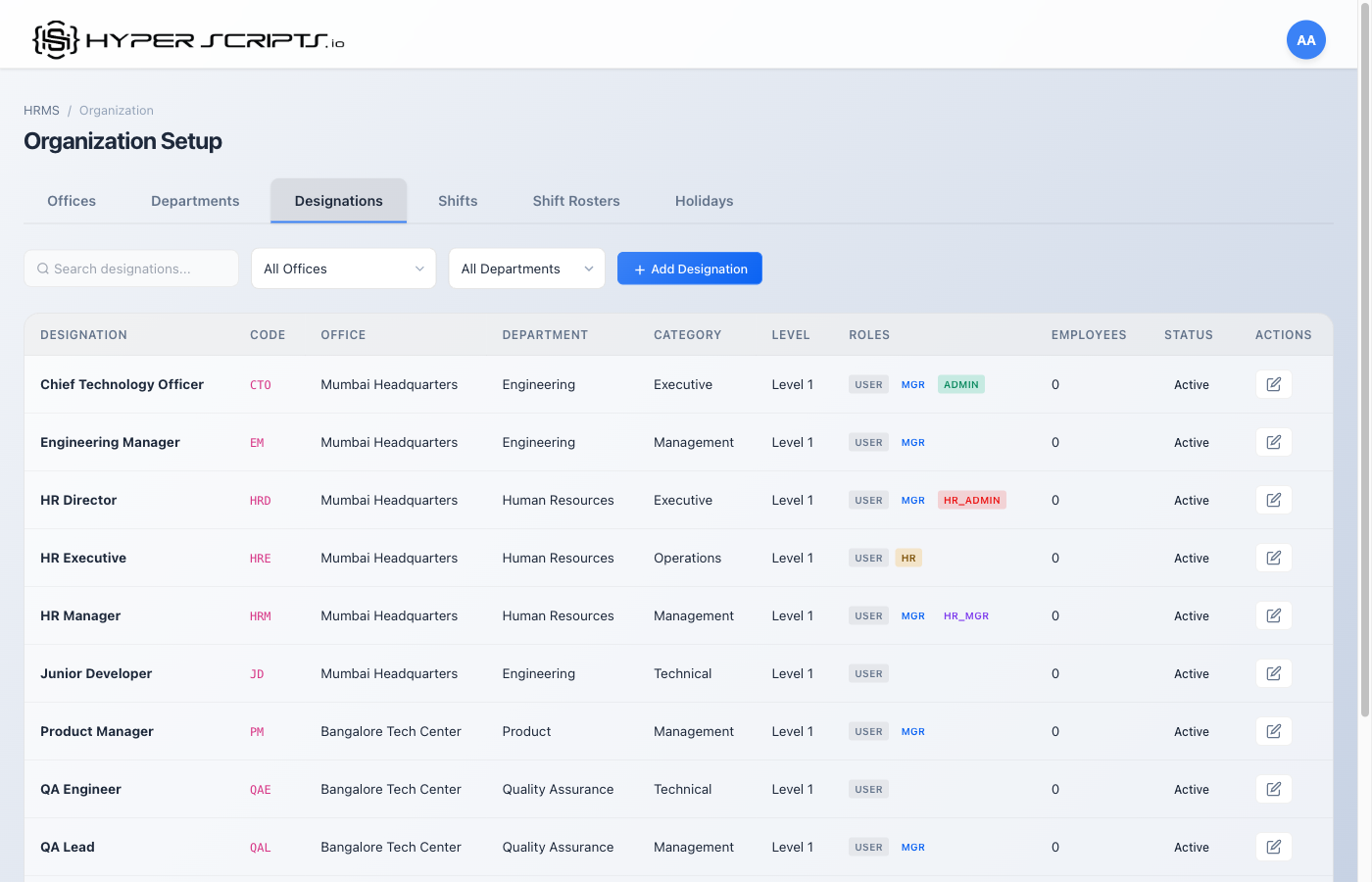The height and width of the screenshot is (882, 1372).
Task: Expand the All Offices dropdown
Action: [343, 269]
